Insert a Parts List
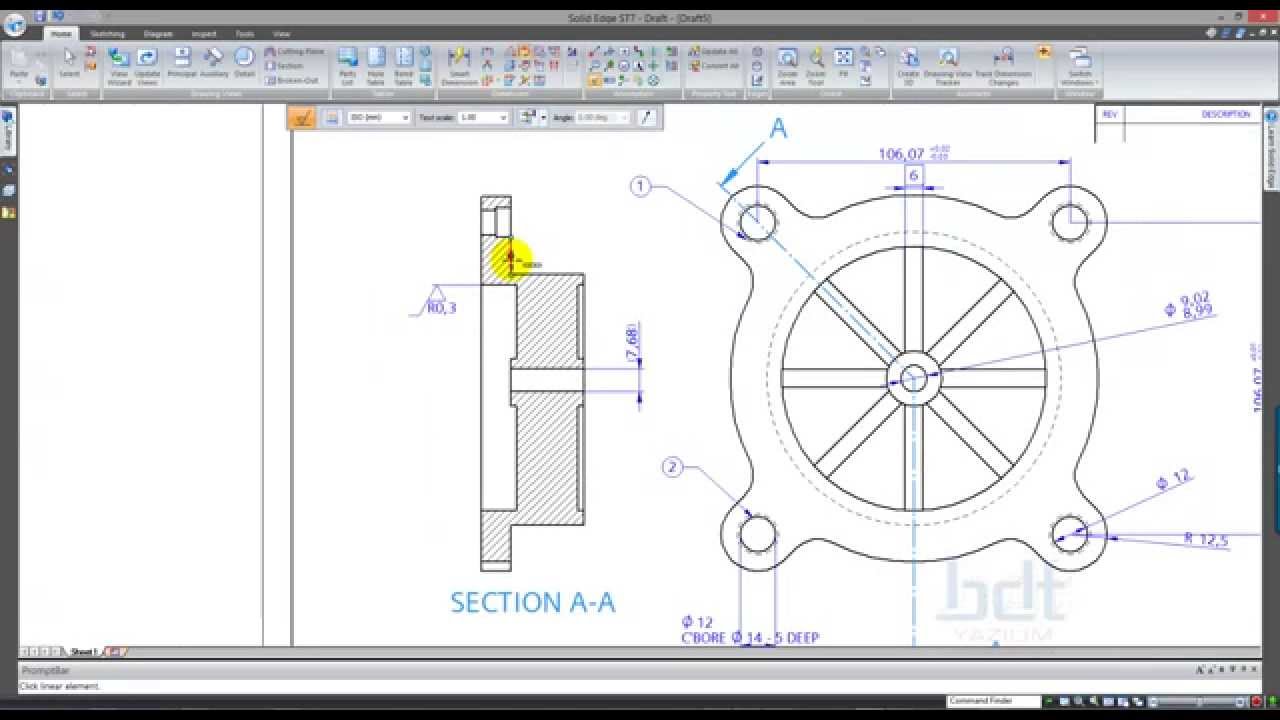Viewport: 1280px width, 720px height. click(348, 66)
